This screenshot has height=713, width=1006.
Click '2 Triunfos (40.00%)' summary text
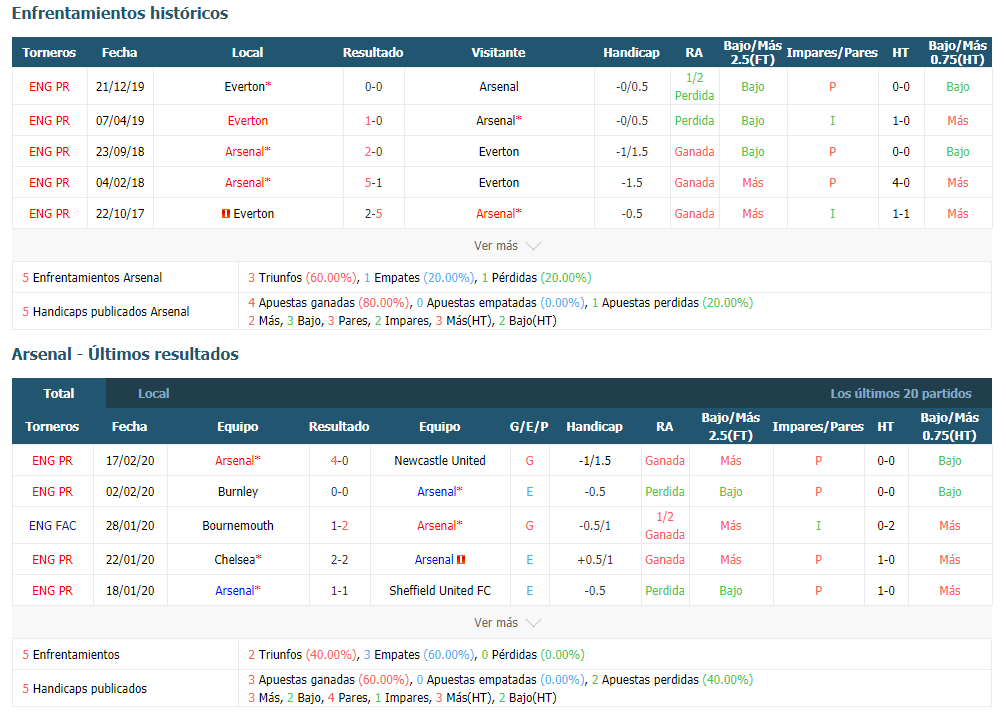tap(303, 655)
